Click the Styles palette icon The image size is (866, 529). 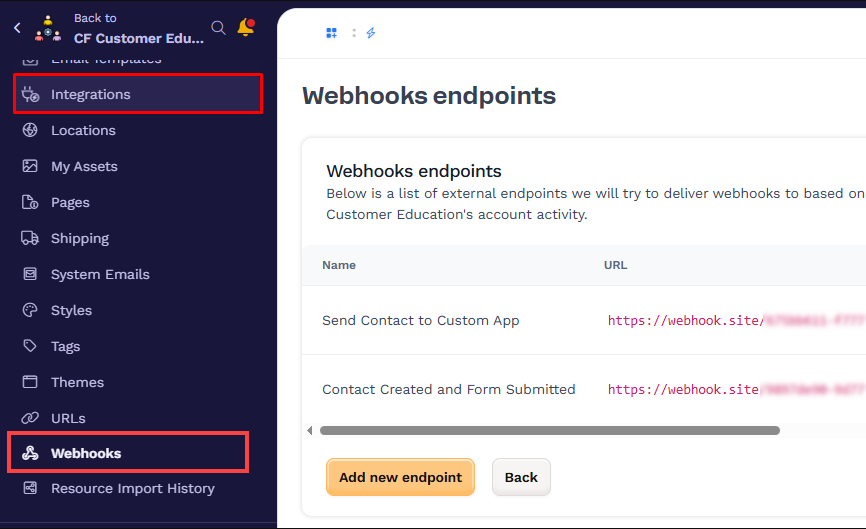pos(30,310)
